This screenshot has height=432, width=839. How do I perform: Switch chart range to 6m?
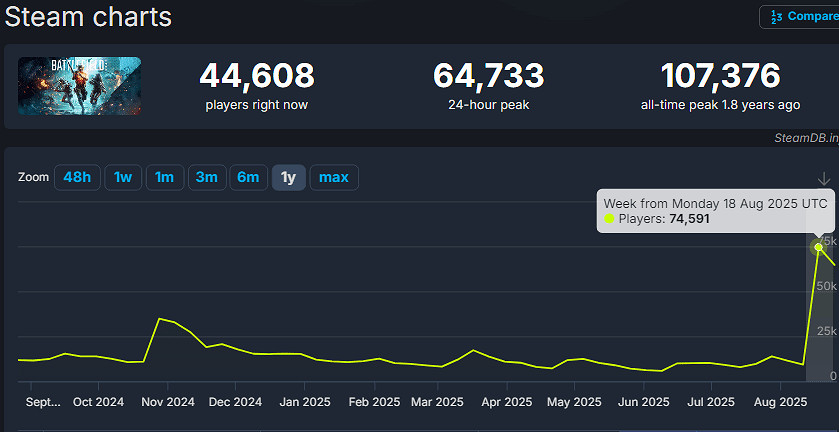[247, 178]
